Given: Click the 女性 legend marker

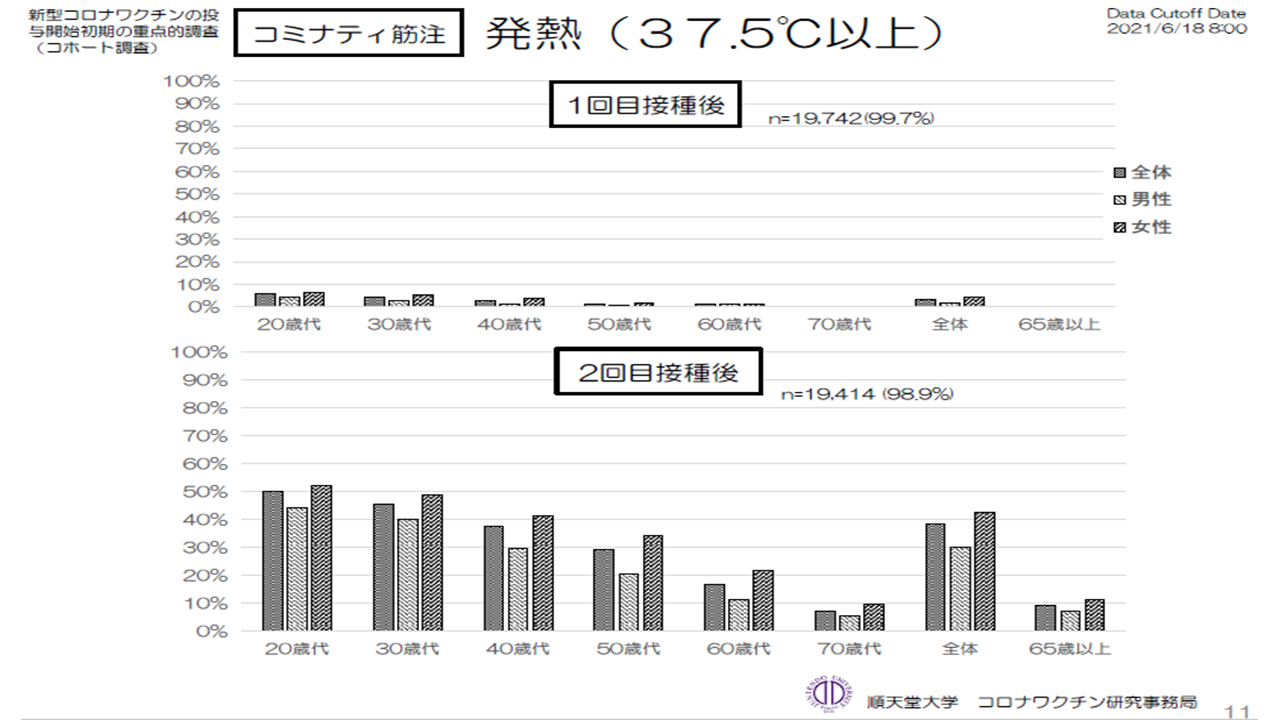Looking at the screenshot, I should (x=1119, y=228).
